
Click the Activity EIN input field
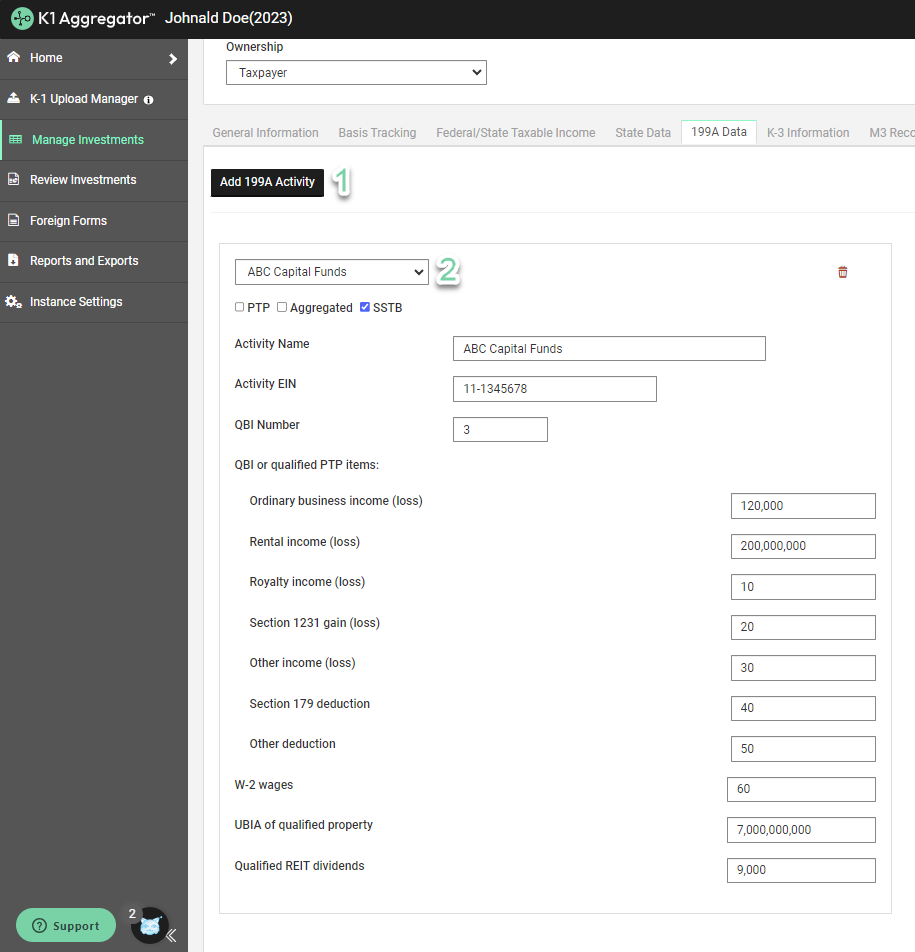554,388
